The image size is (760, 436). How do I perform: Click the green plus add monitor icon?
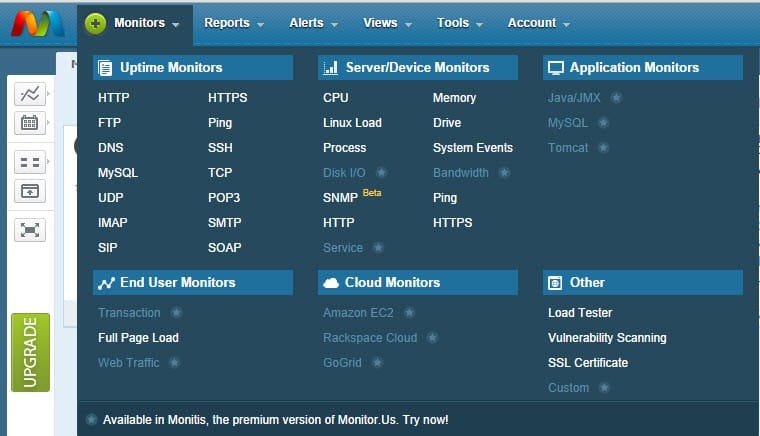95,23
